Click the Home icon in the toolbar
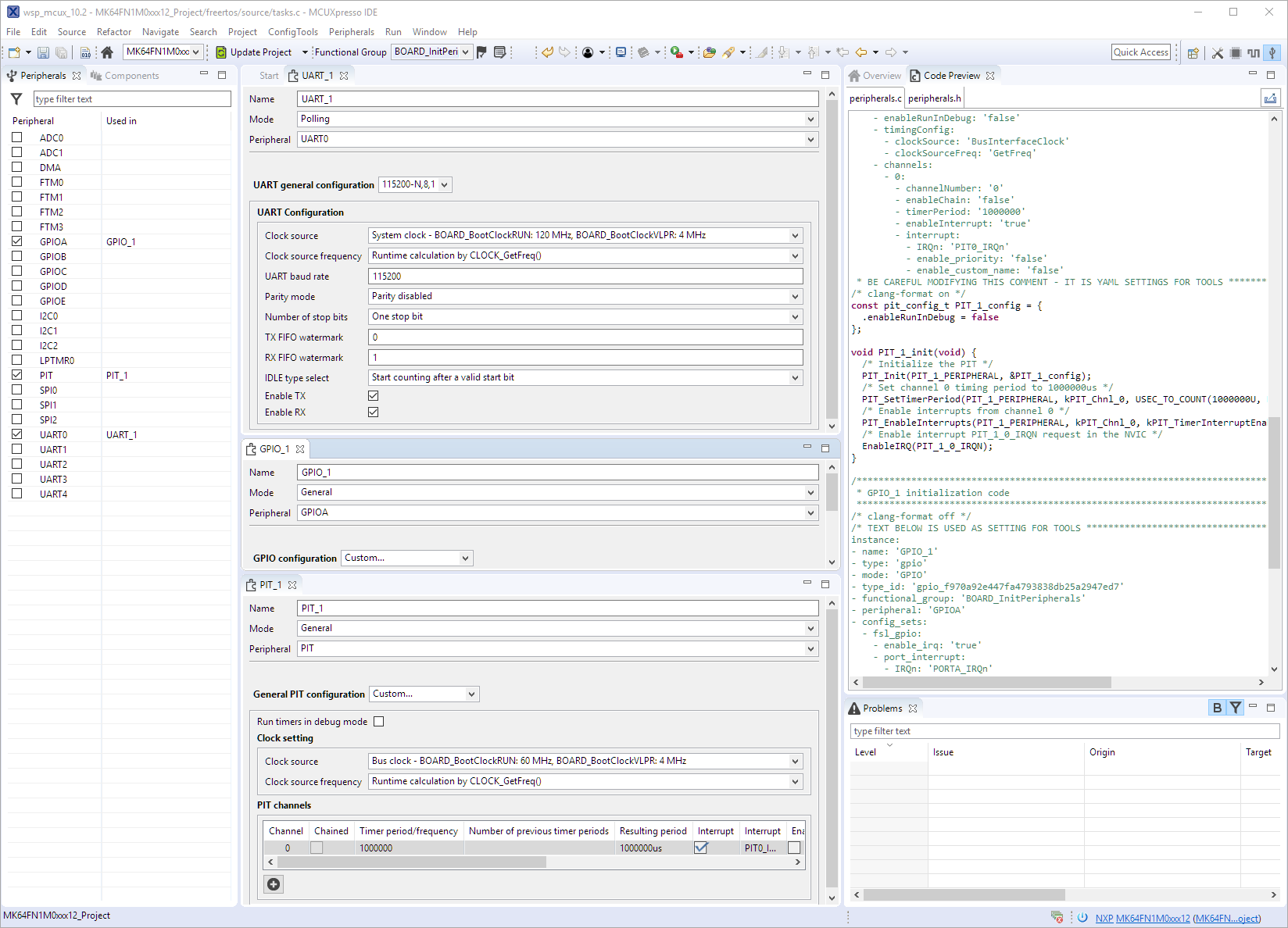The image size is (1288, 928). pos(107,52)
